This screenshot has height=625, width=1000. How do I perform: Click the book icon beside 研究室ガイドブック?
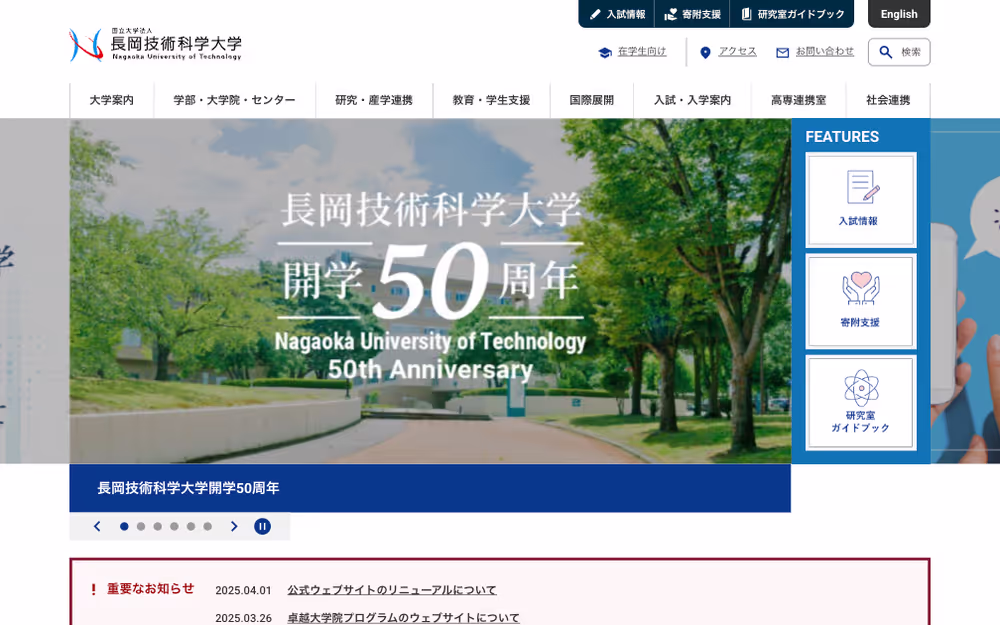[746, 14]
